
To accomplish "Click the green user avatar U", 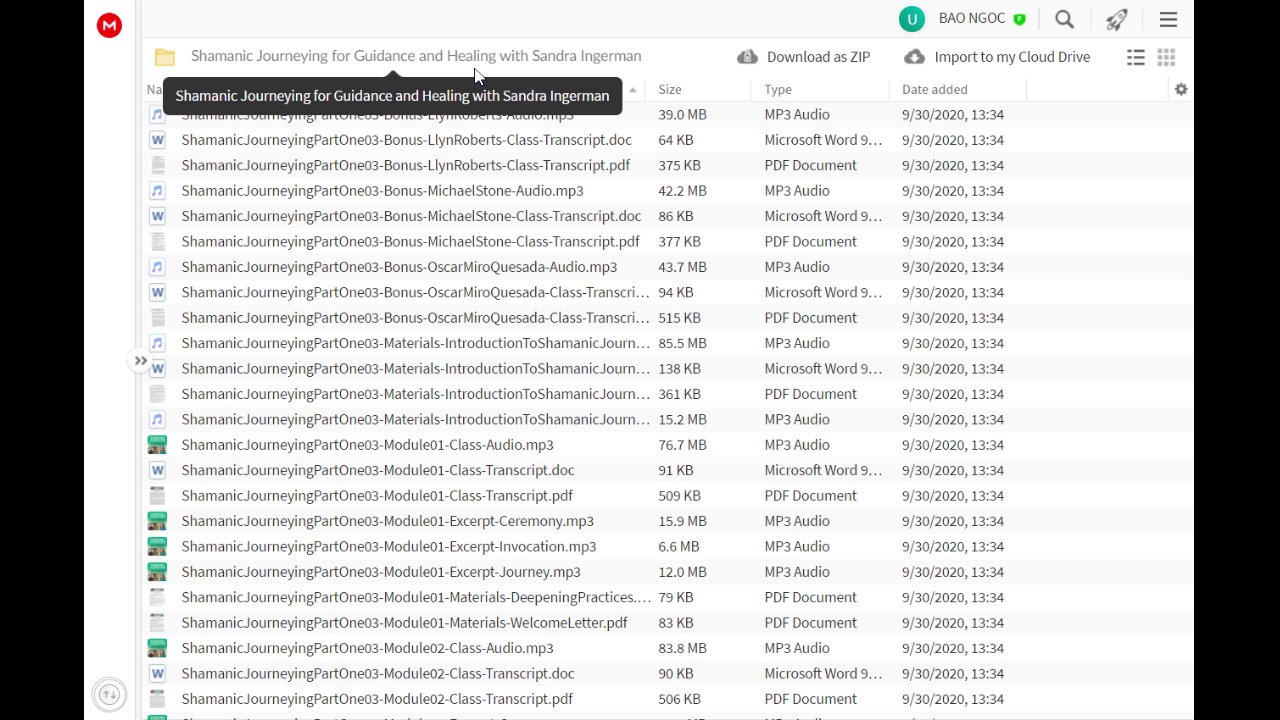I will click(911, 19).
